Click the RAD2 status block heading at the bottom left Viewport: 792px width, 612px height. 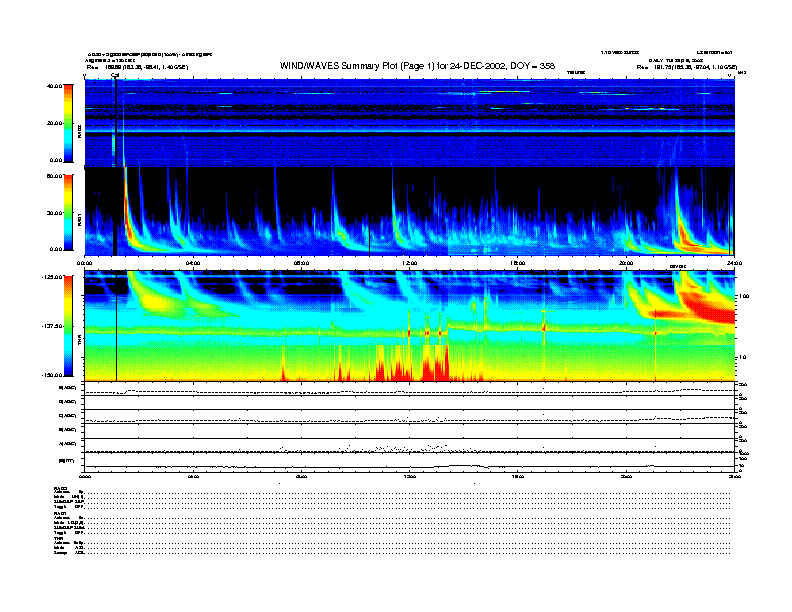61,488
